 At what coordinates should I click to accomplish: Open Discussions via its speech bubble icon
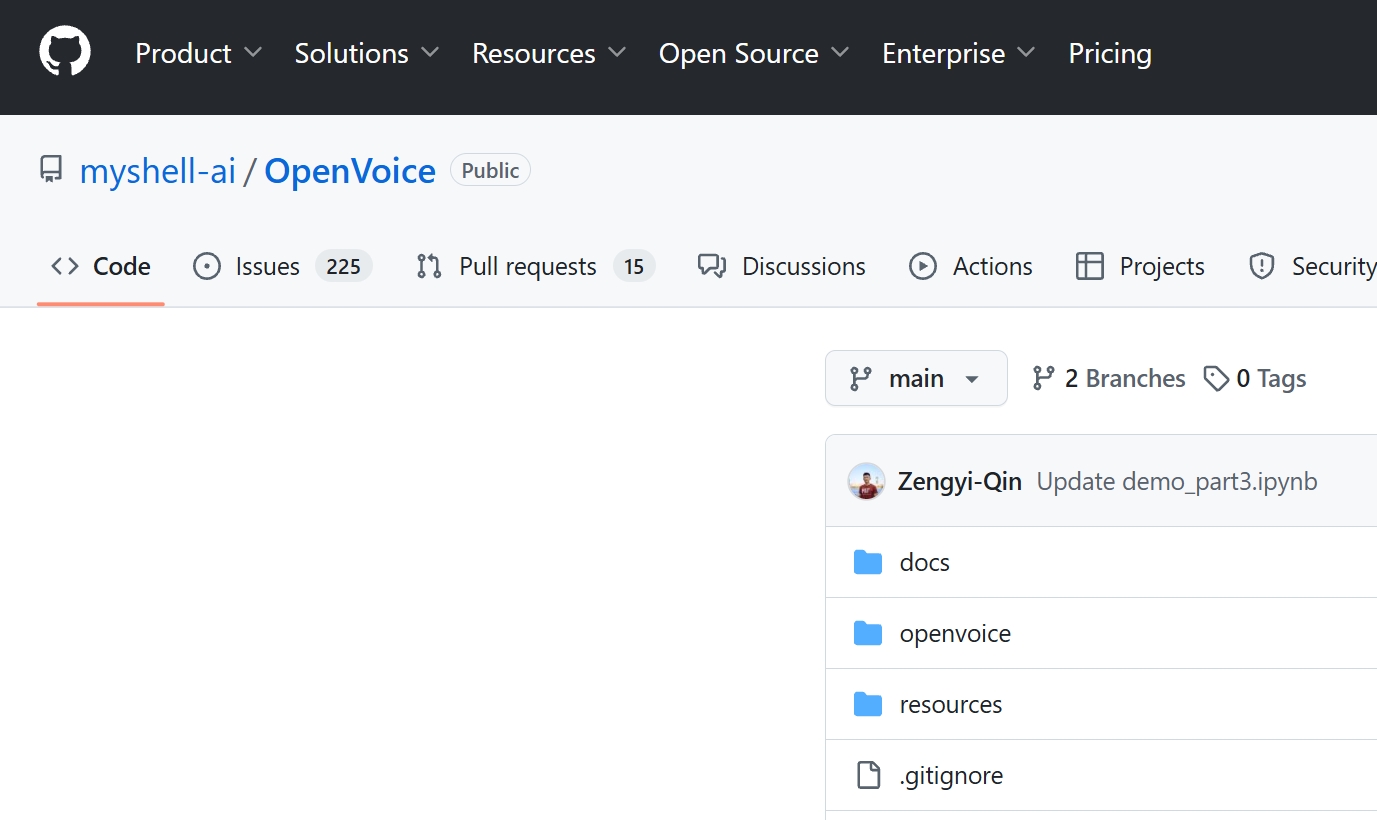click(x=711, y=266)
